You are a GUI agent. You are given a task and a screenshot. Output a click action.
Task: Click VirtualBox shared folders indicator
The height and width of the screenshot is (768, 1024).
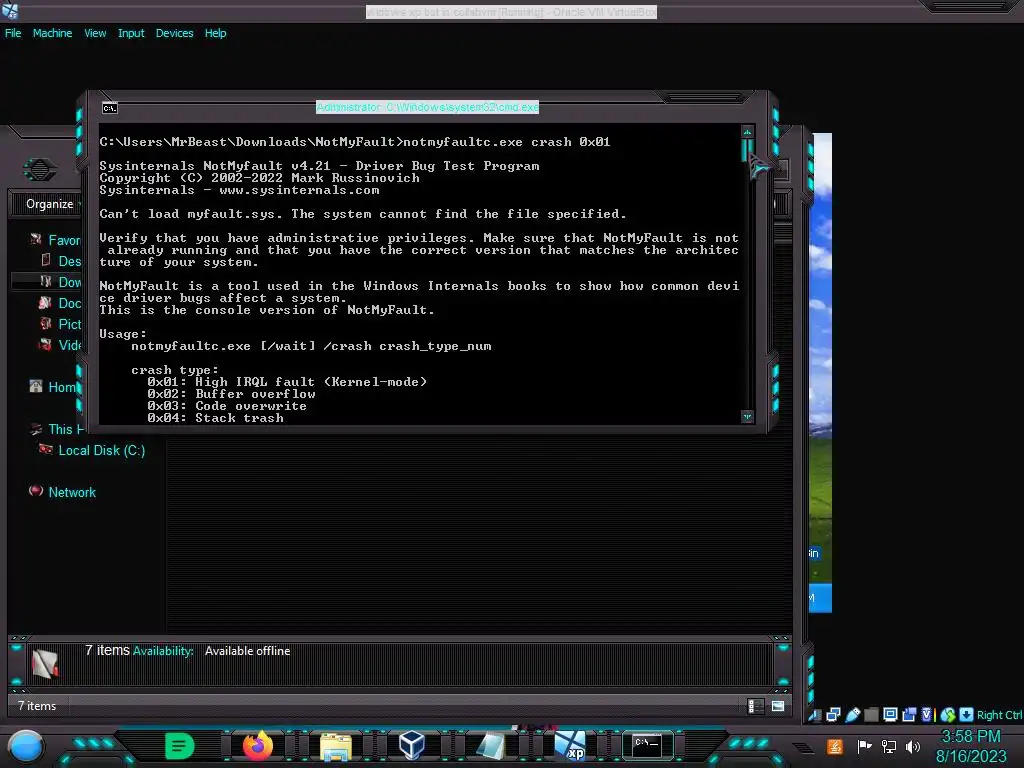[871, 715]
